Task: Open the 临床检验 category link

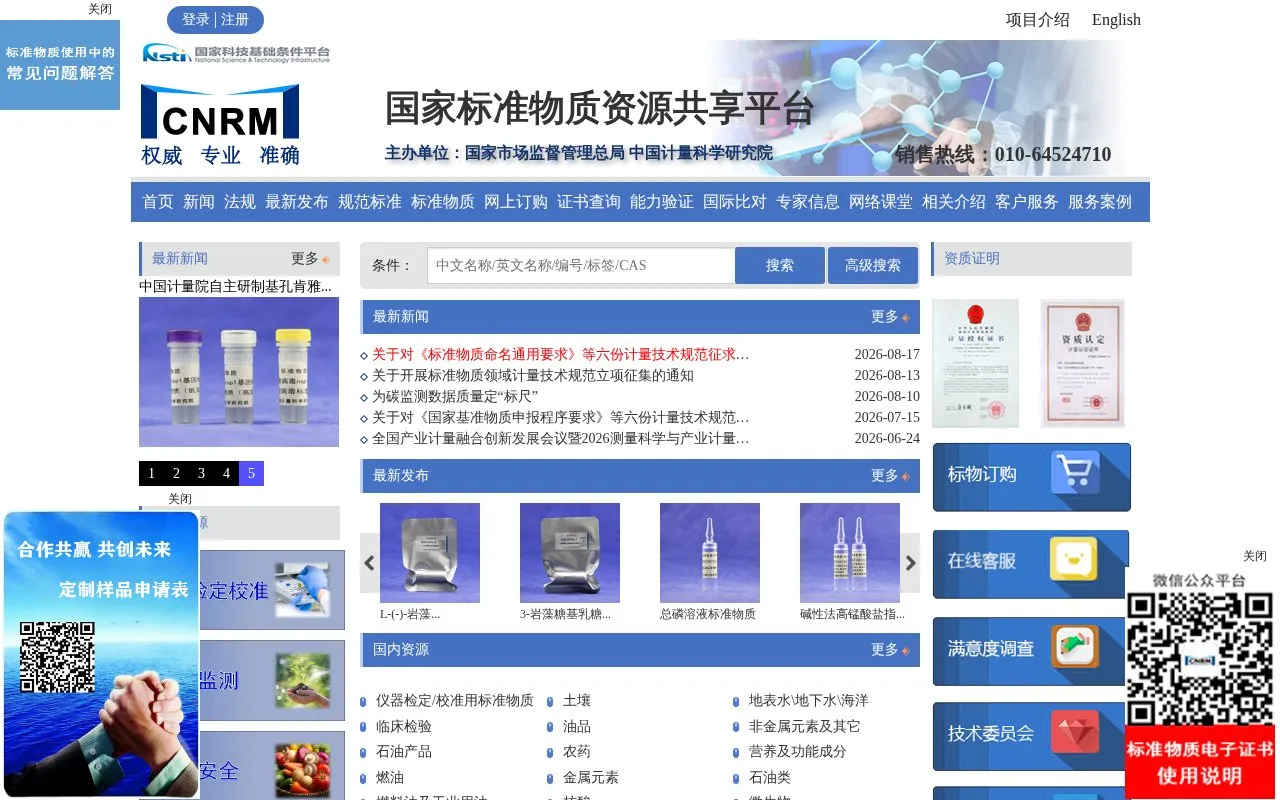Action: [x=404, y=727]
